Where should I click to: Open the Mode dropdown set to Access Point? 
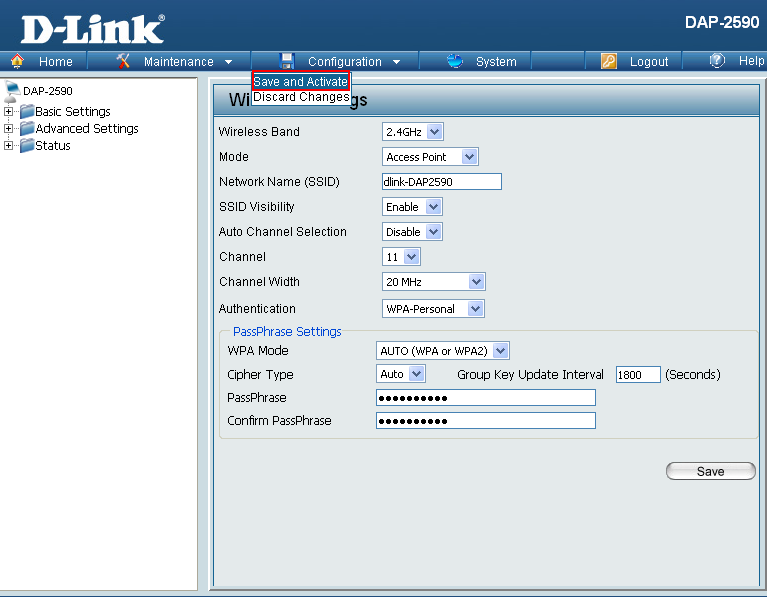430,157
